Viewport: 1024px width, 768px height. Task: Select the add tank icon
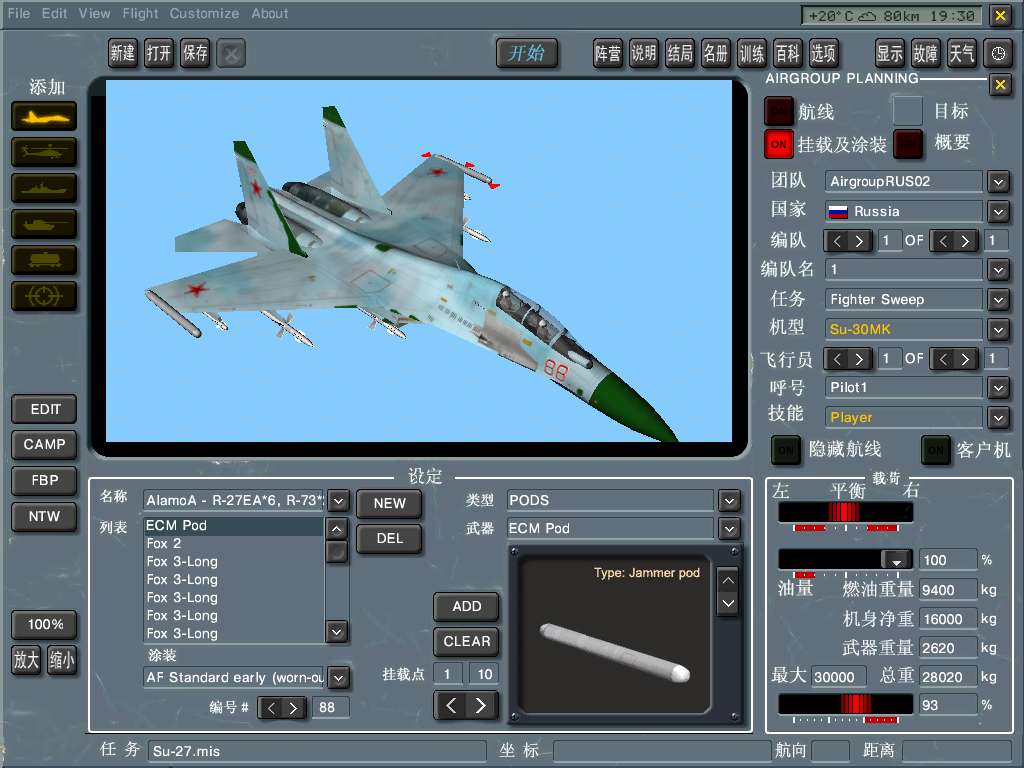pos(44,225)
